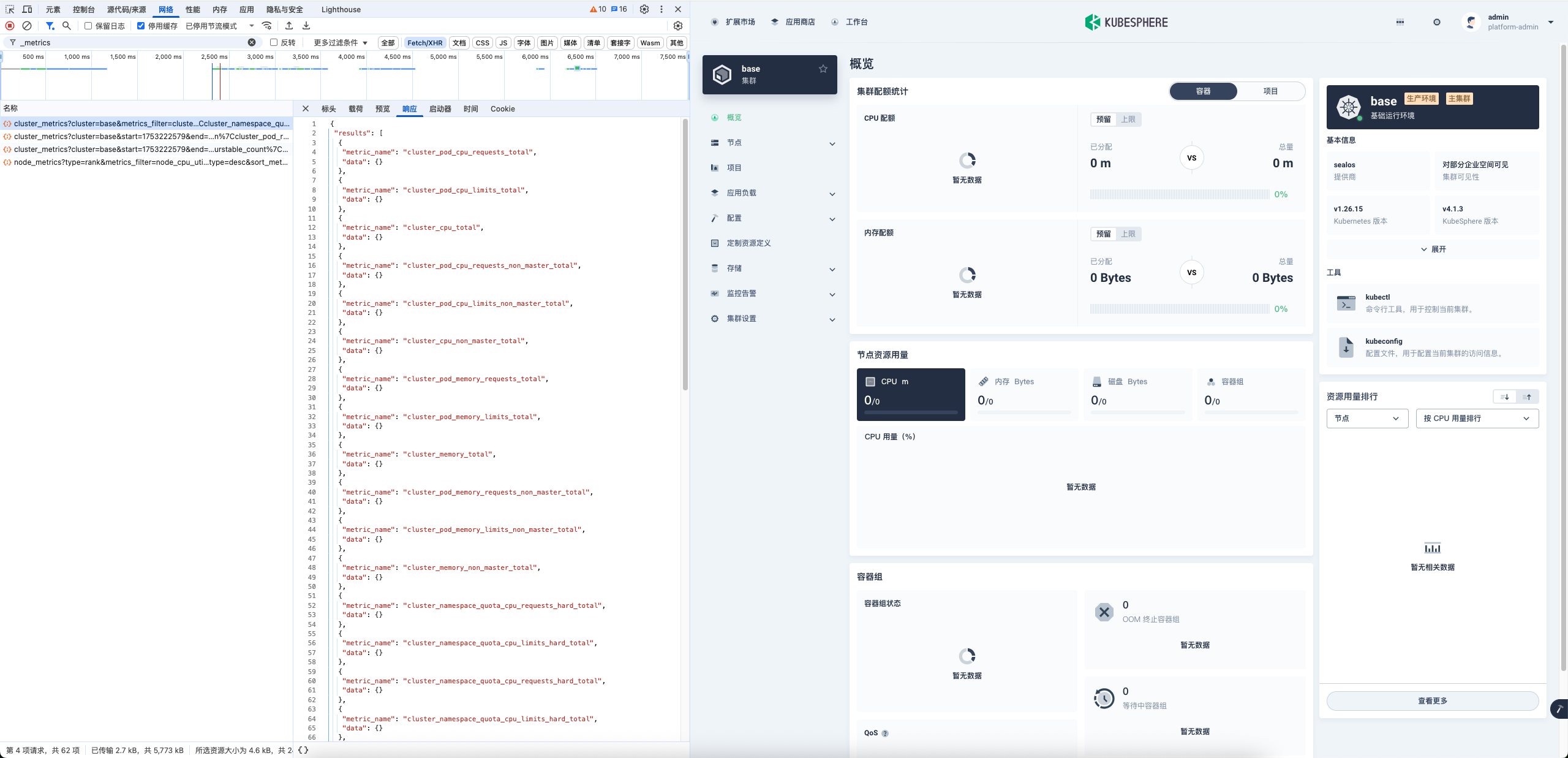Toggle the network filter funnel icon

[x=50, y=26]
